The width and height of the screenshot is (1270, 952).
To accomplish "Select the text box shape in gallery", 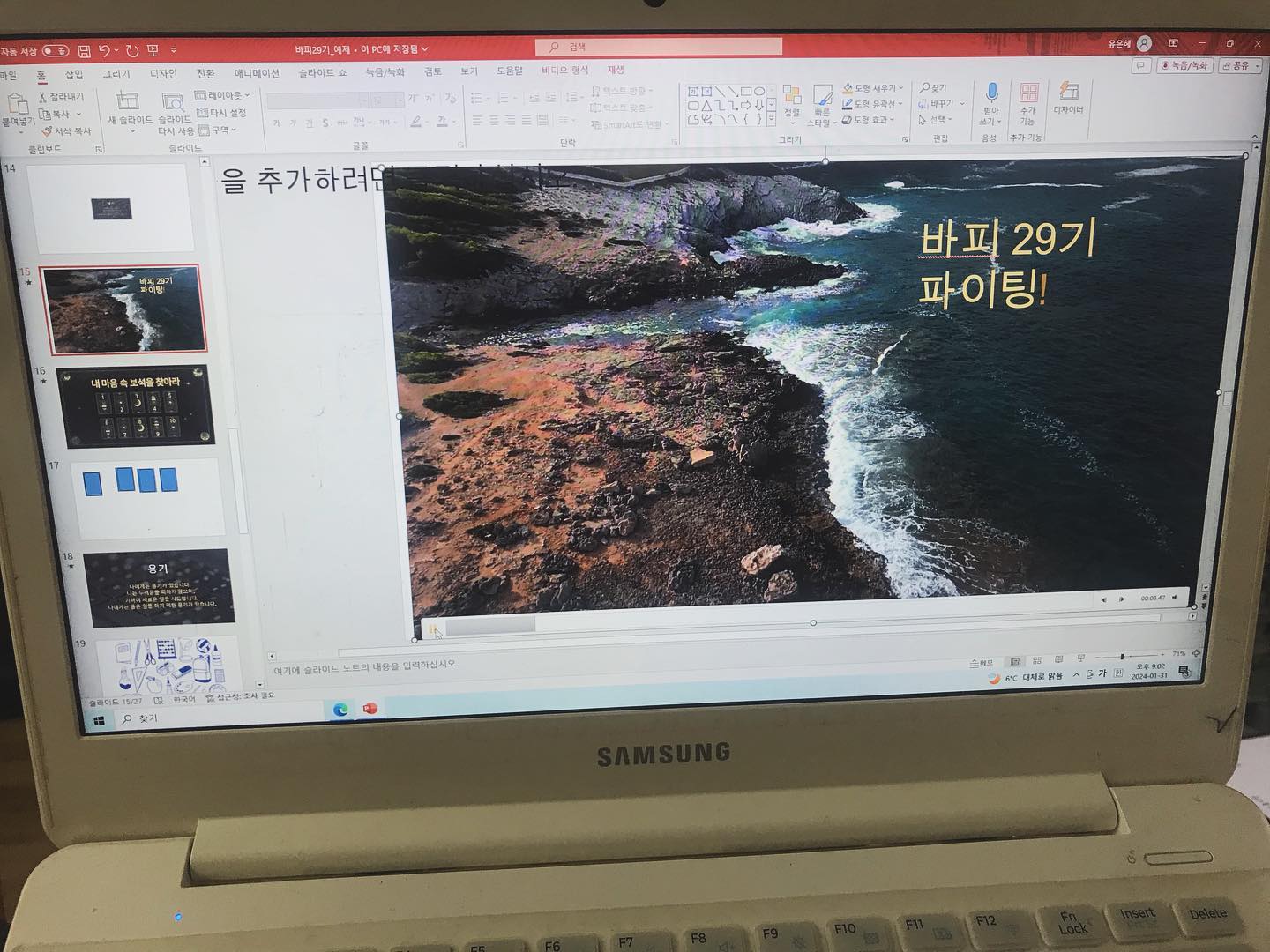I will (x=693, y=91).
